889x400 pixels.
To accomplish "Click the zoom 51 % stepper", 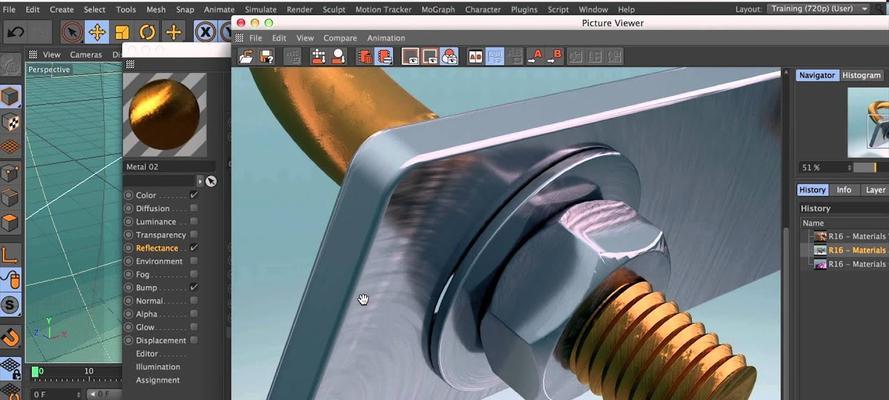I will (x=849, y=168).
